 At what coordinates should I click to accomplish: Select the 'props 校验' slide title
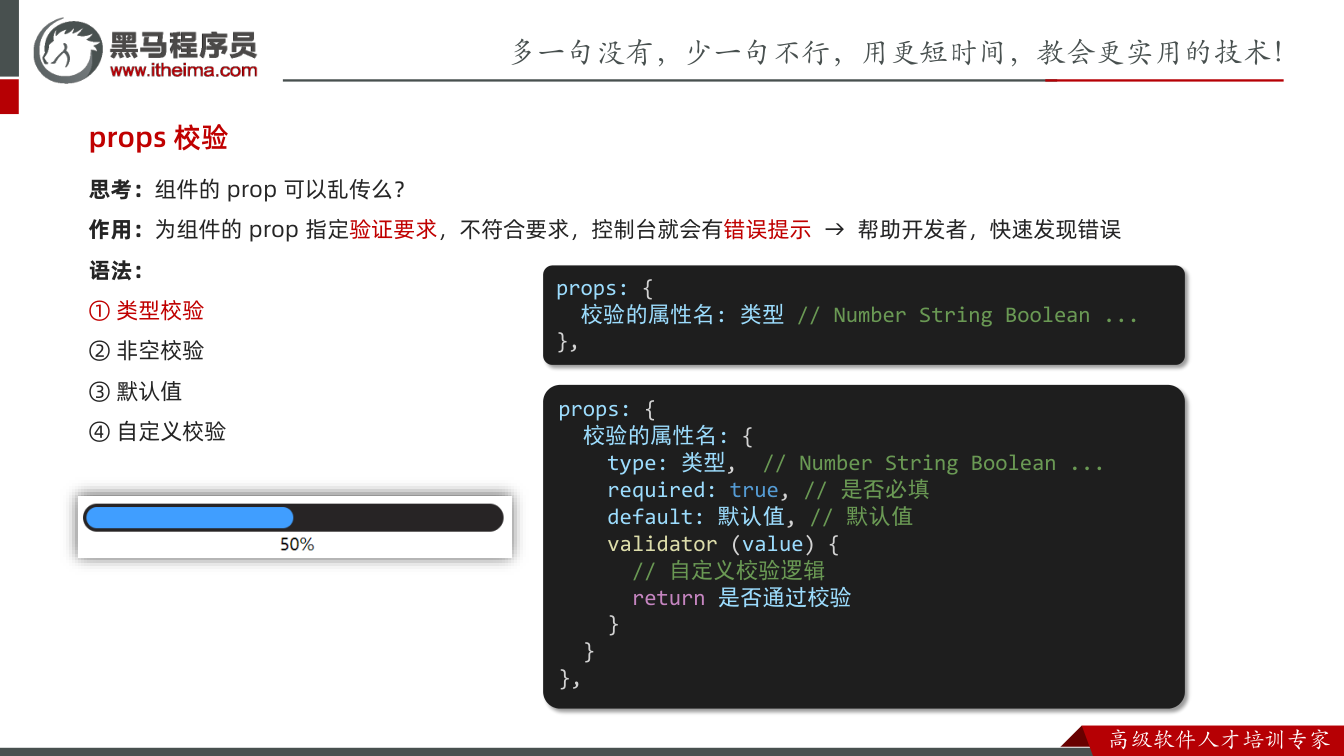tap(158, 137)
